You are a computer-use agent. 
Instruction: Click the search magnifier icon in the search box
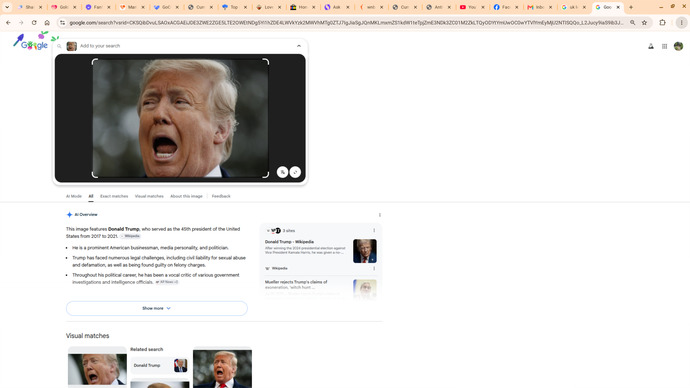(59, 46)
